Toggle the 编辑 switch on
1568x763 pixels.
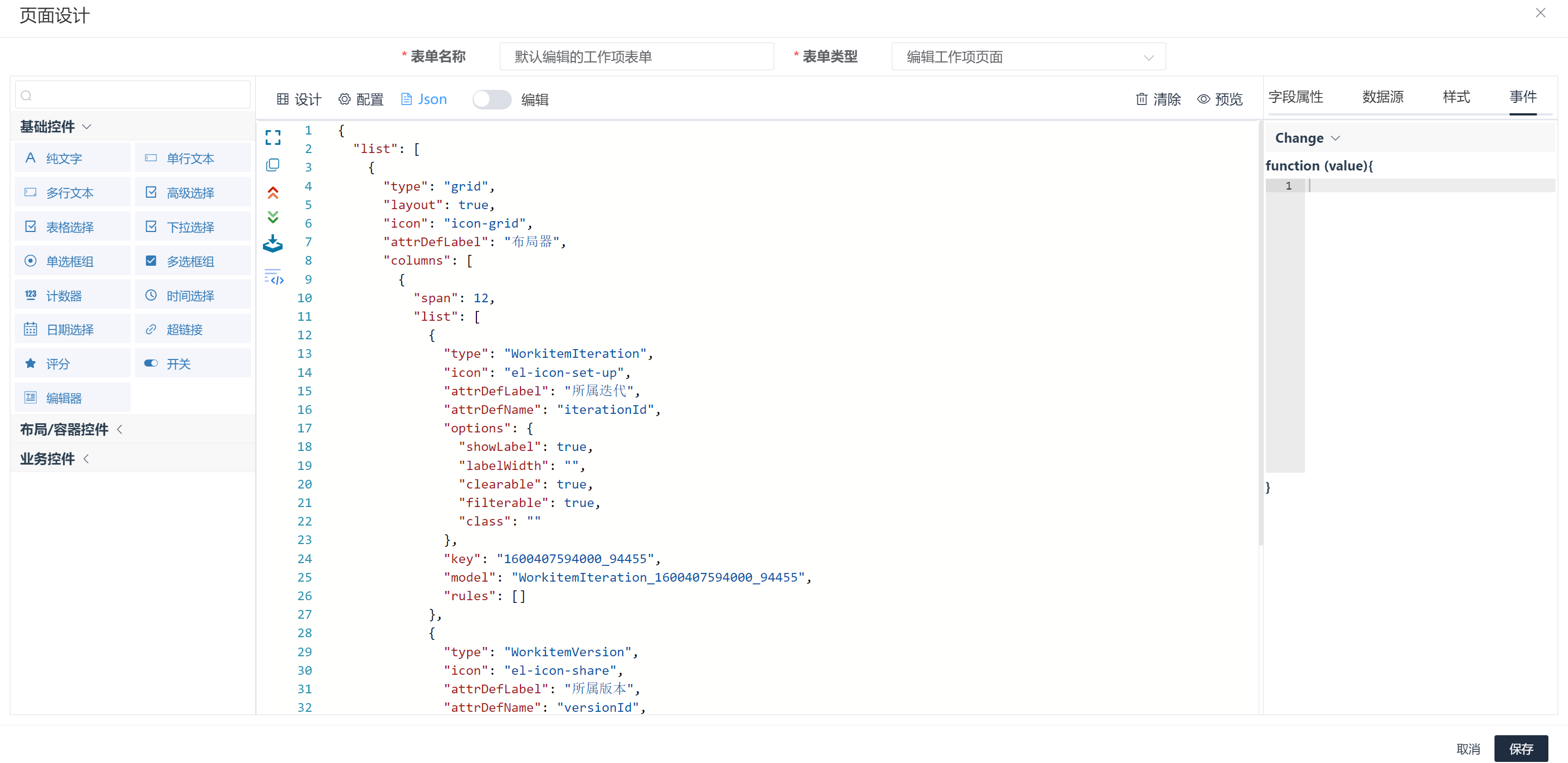click(491, 99)
